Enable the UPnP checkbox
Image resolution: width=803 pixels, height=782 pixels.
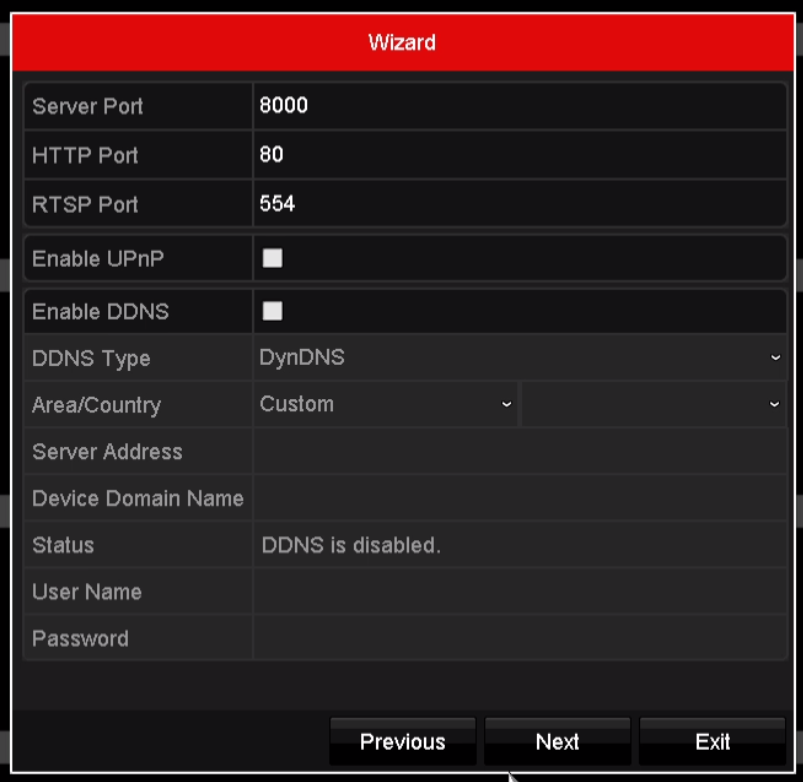coord(272,259)
